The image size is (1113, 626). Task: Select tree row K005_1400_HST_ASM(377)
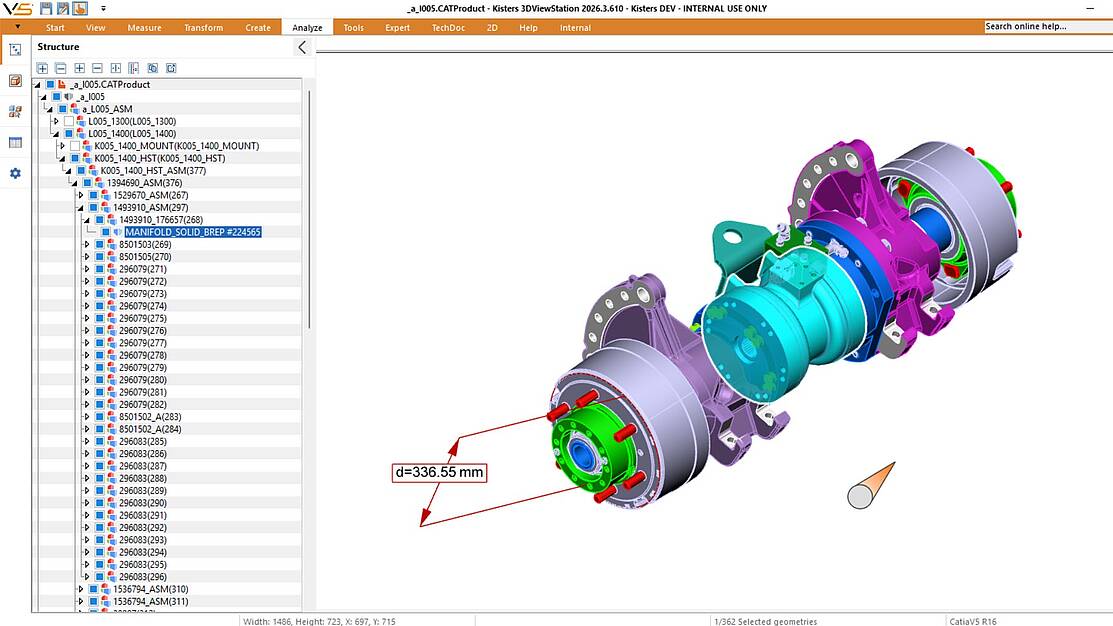[153, 170]
